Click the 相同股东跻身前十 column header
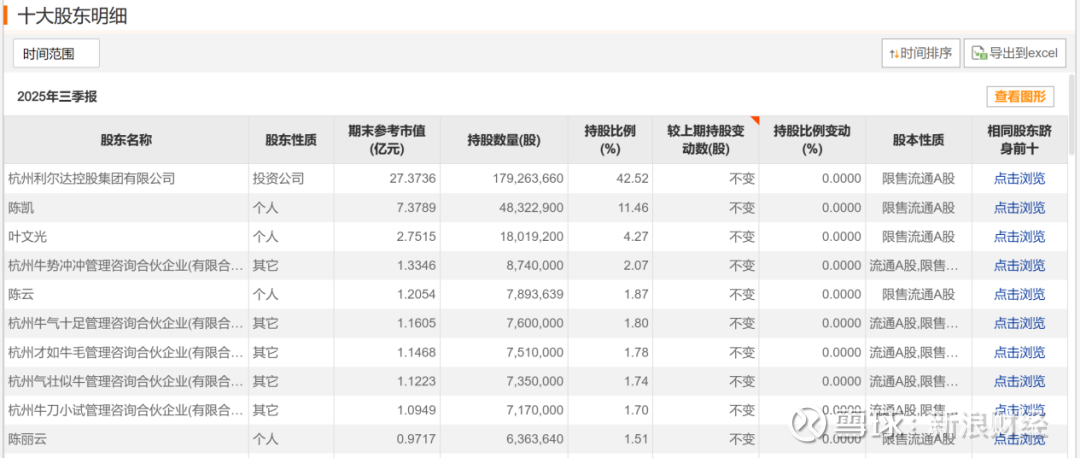The width and height of the screenshot is (1080, 458). point(1019,140)
